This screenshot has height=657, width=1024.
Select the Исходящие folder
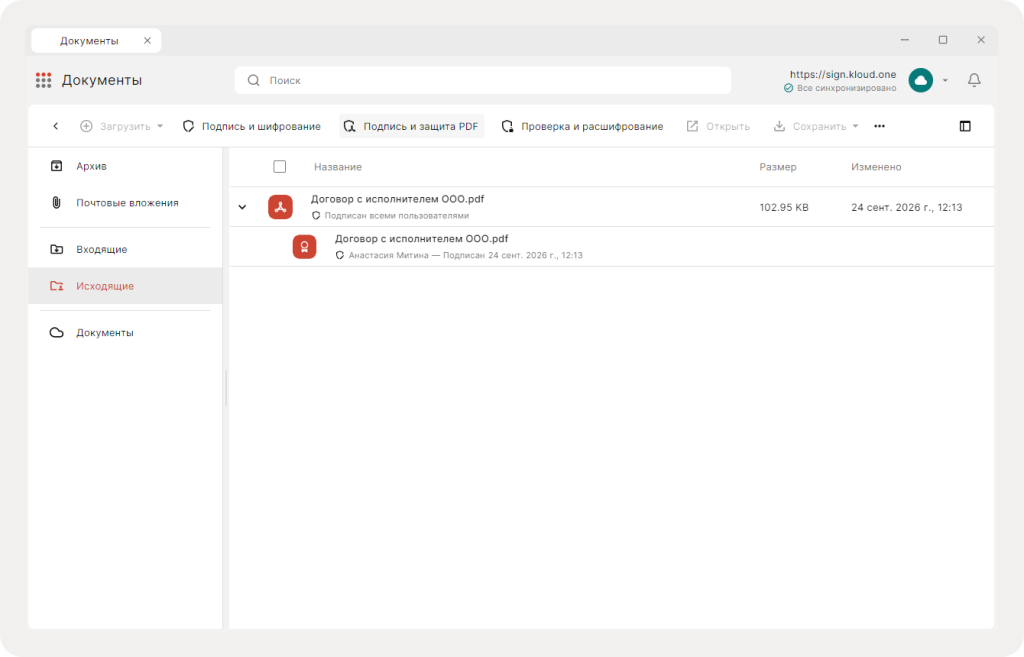(125, 285)
